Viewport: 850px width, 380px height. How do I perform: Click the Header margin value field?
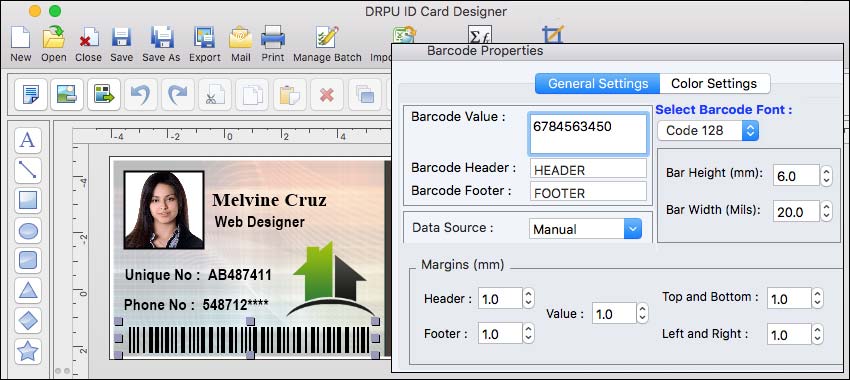[500, 298]
